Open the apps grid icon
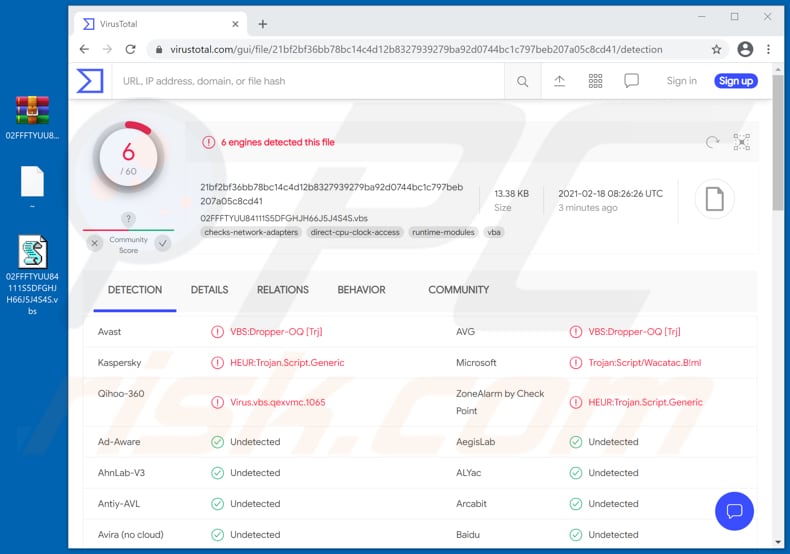 [595, 81]
